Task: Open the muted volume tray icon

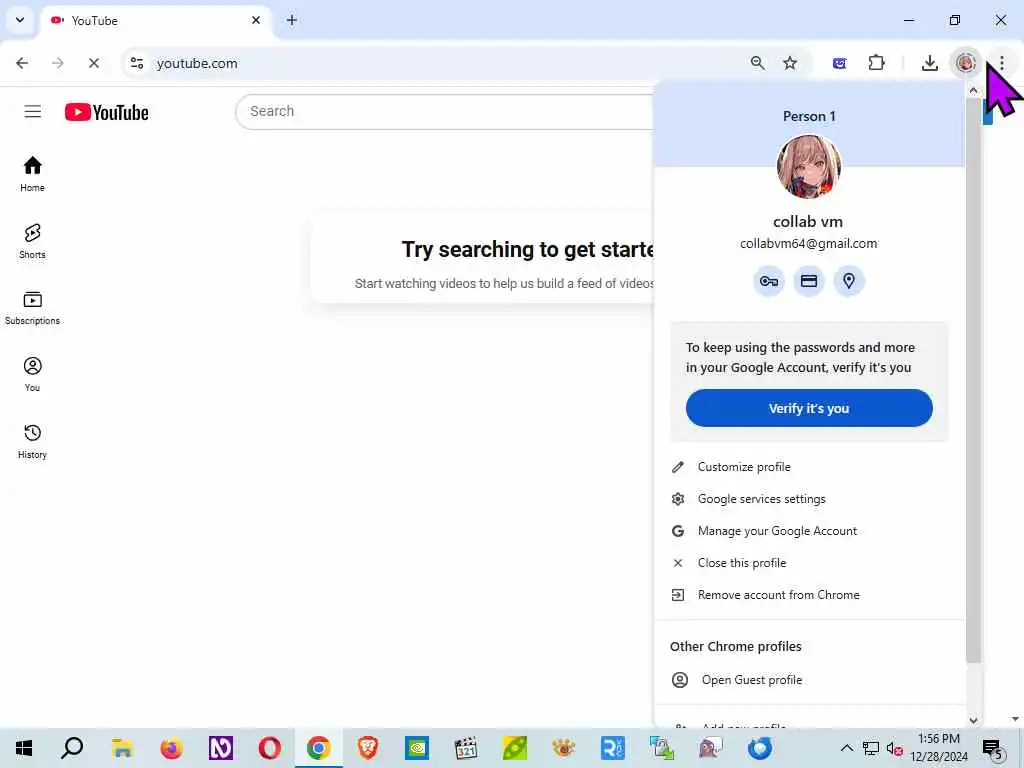Action: [x=894, y=748]
